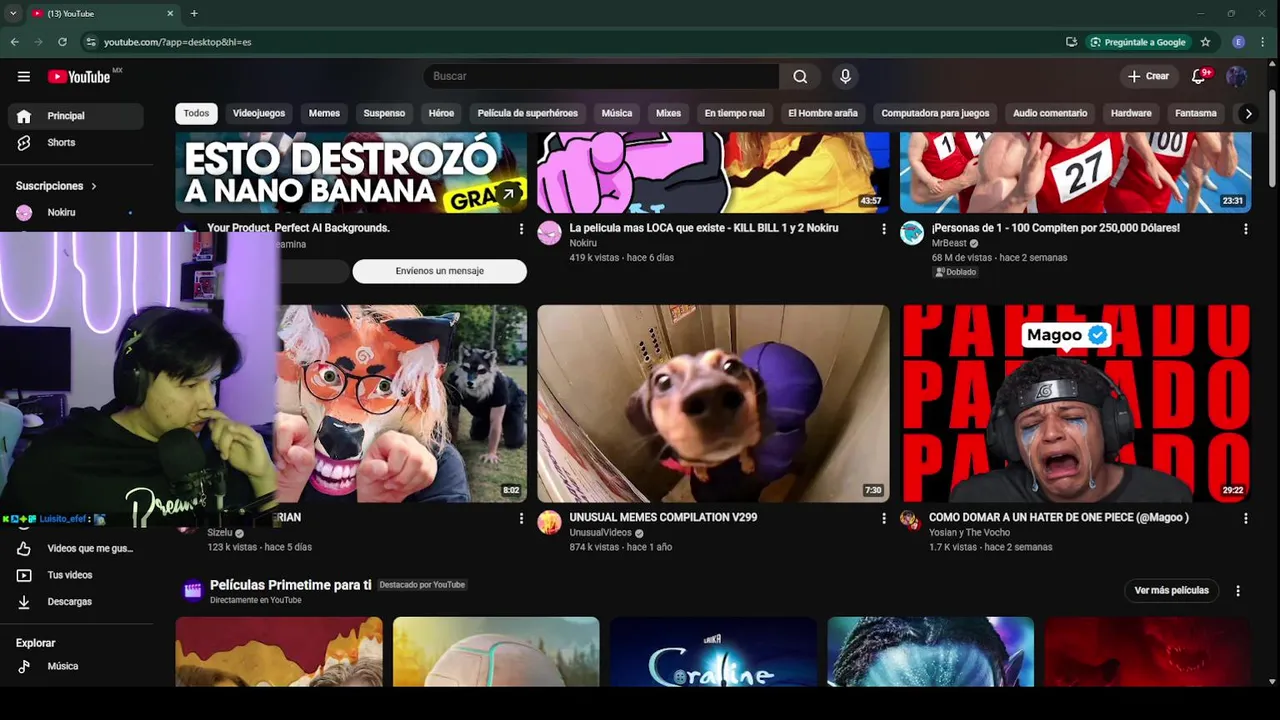Click the Crear button
This screenshot has width=1280, height=720.
[x=1148, y=76]
